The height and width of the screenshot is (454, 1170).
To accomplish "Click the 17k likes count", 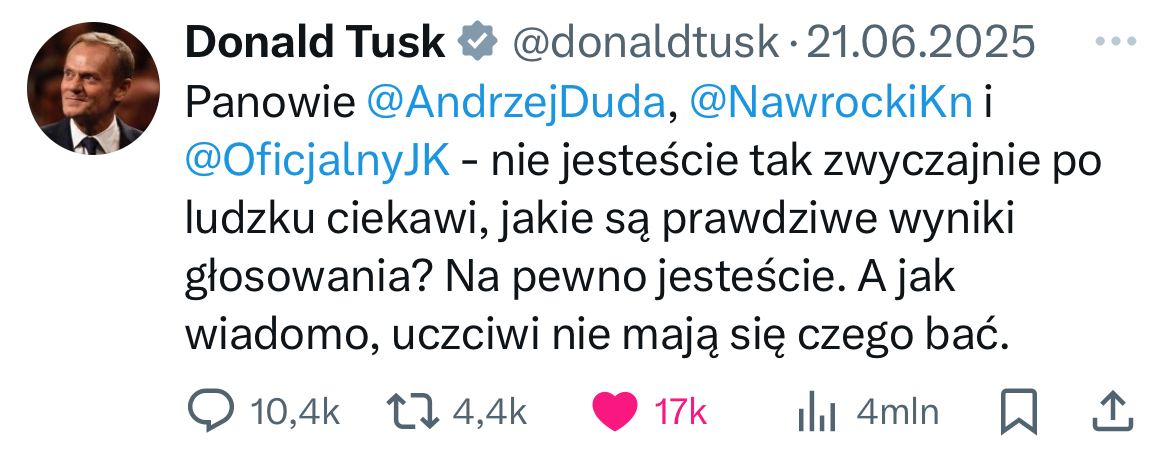I will 681,411.
